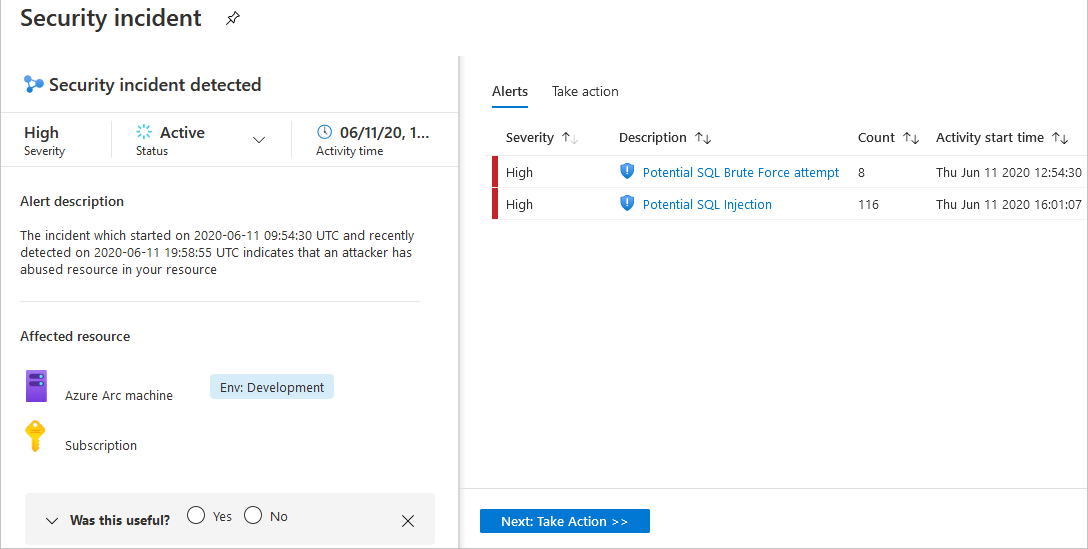Open the Potential SQL Brute Force attempt link
1088x549 pixels.
click(741, 172)
